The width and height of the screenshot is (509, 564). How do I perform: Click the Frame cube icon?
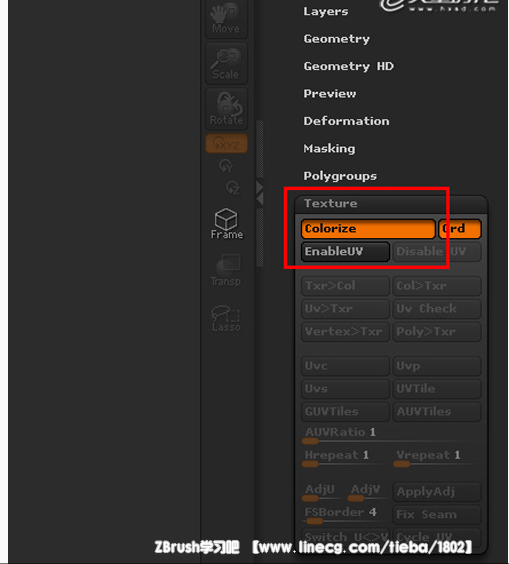(x=226, y=223)
